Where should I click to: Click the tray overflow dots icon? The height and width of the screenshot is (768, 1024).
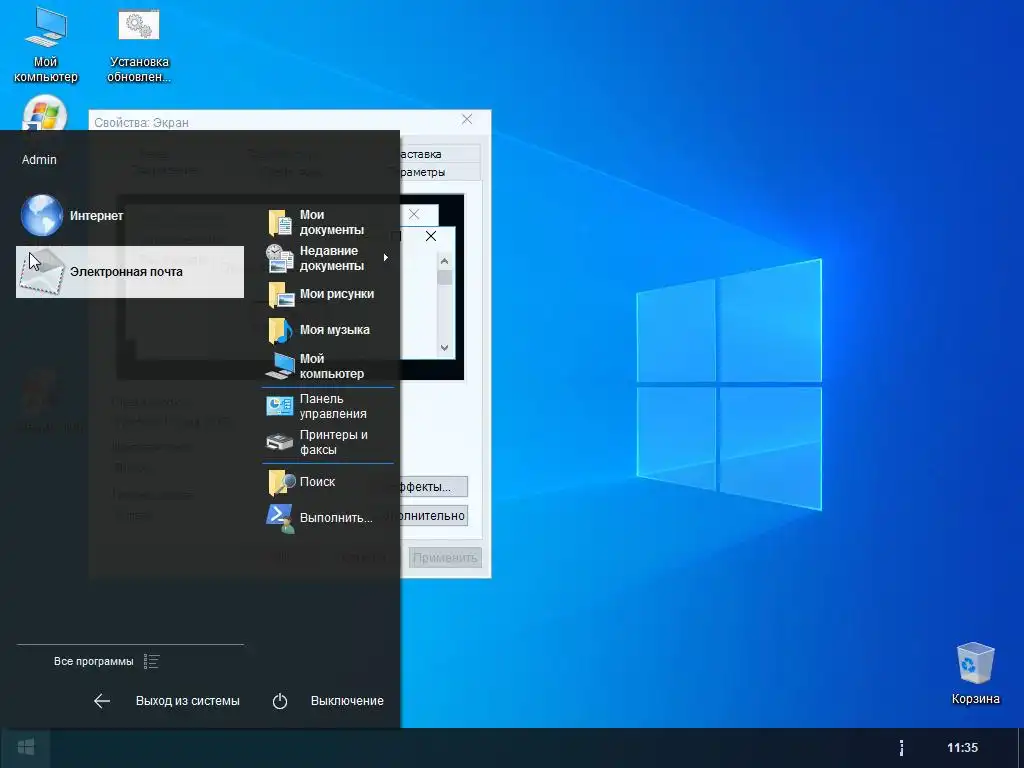coord(901,748)
